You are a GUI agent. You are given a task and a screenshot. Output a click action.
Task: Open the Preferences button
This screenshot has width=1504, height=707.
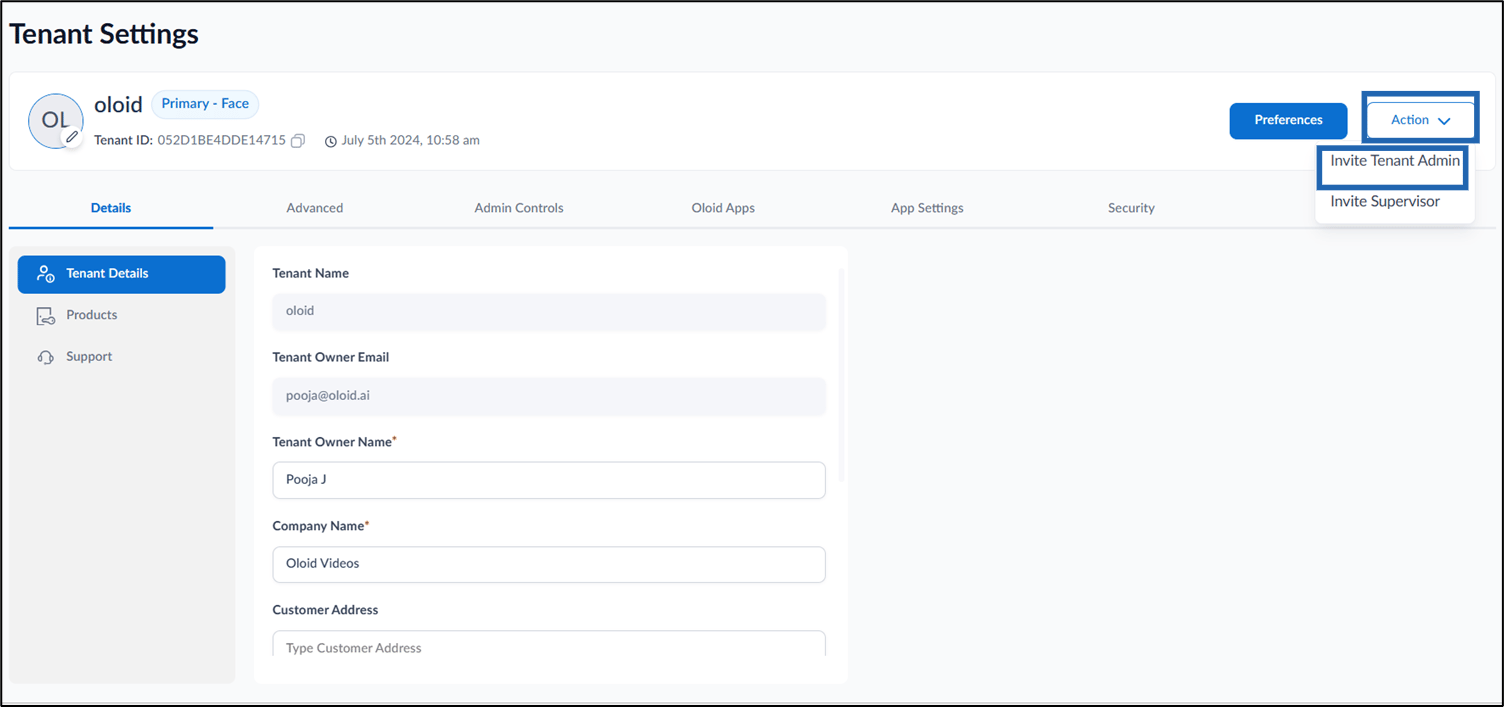1288,120
